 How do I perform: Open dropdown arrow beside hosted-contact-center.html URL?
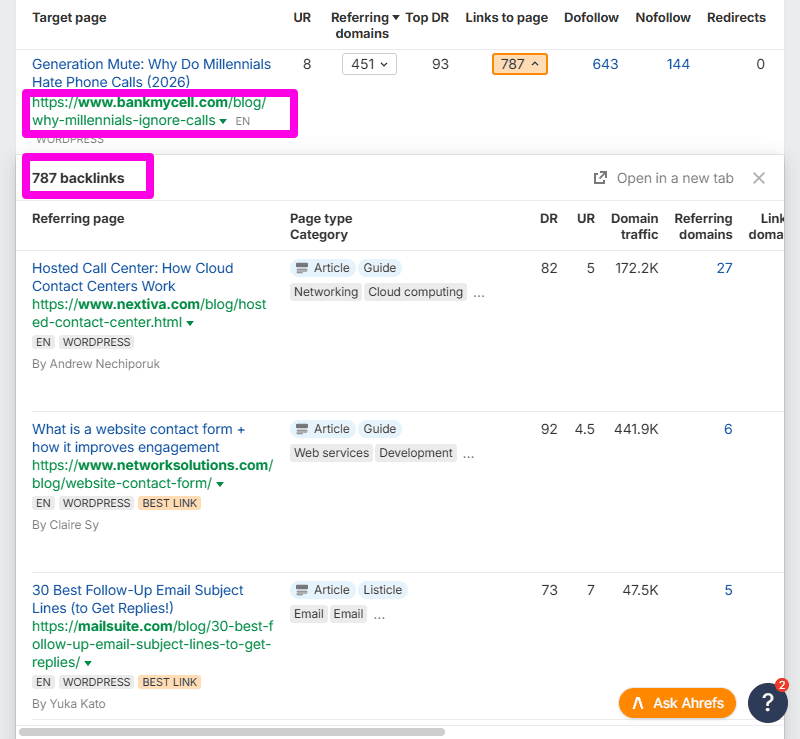(x=190, y=323)
